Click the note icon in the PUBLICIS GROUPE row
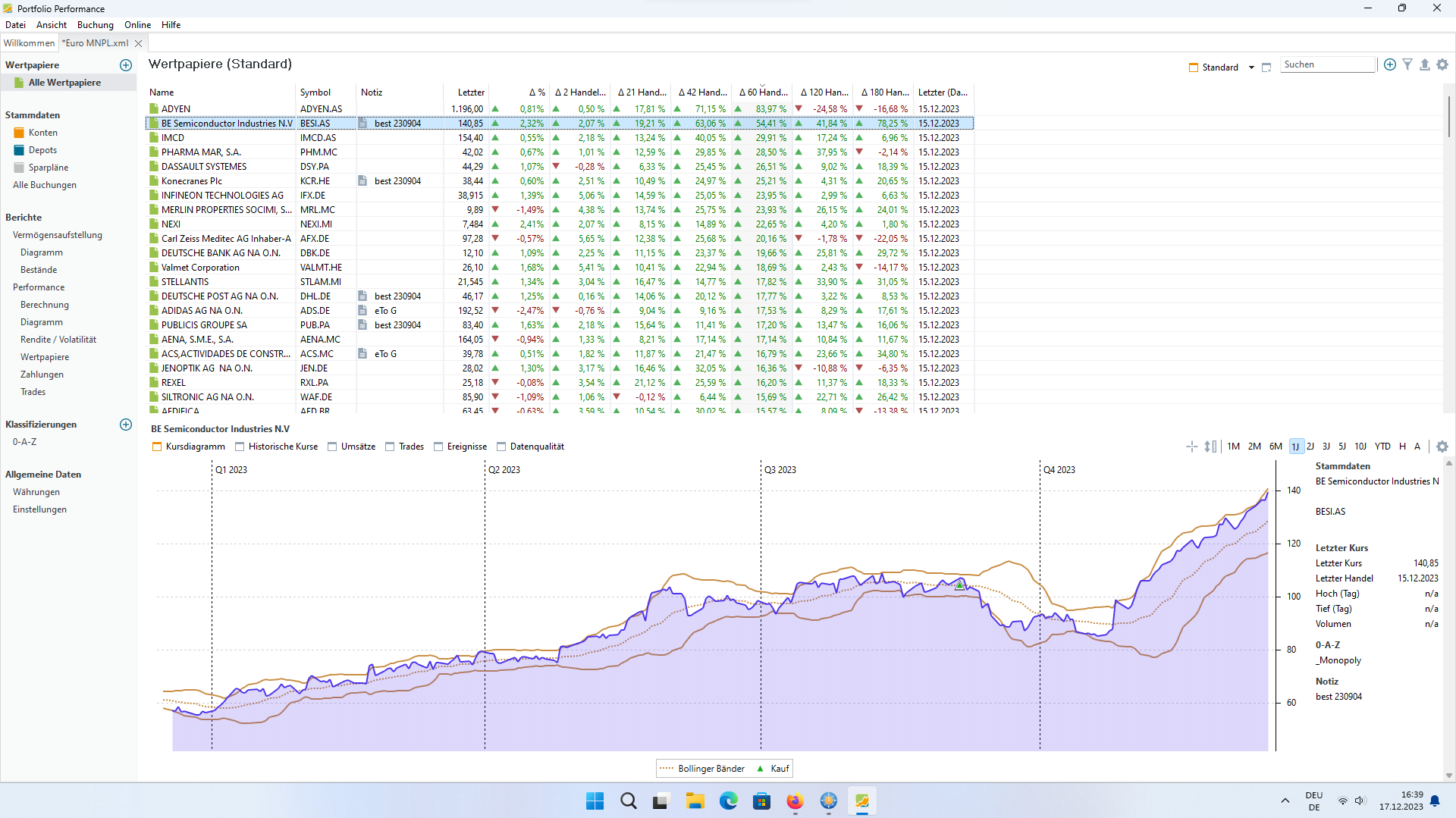 pos(362,325)
